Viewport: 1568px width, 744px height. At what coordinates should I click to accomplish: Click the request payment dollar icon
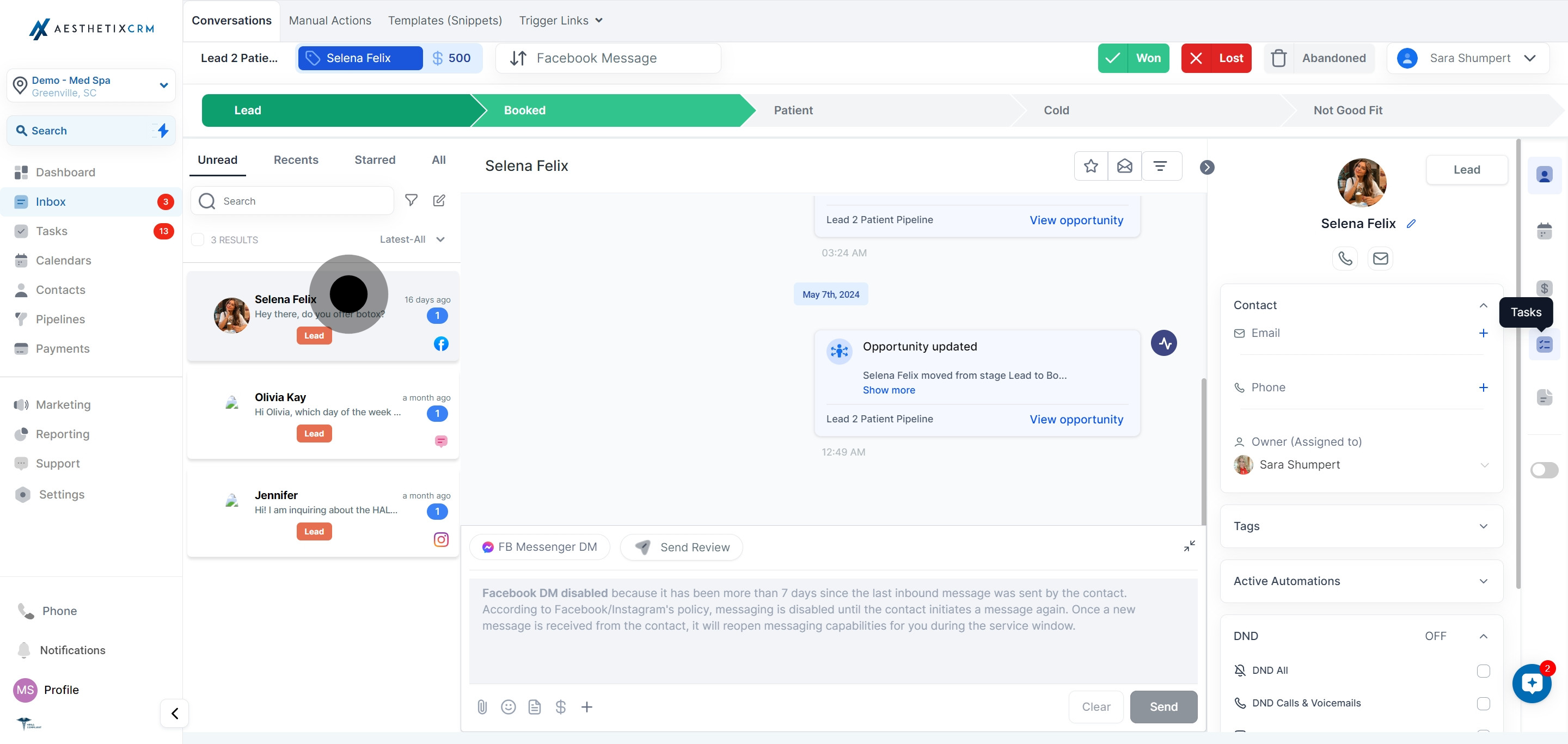561,706
